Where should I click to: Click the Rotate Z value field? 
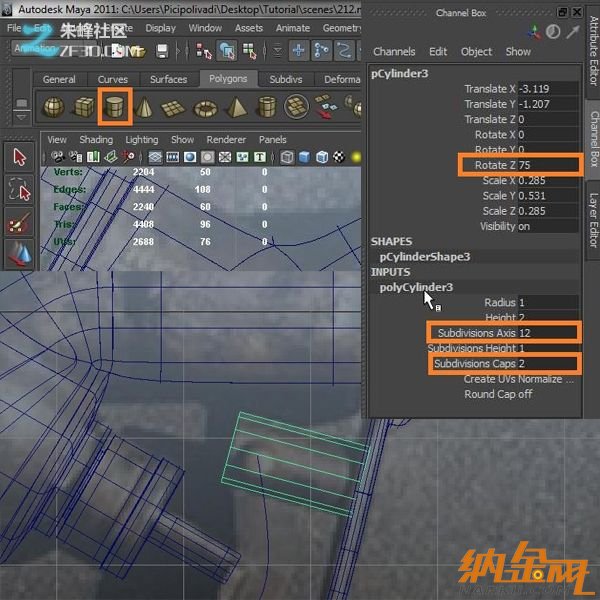point(546,165)
